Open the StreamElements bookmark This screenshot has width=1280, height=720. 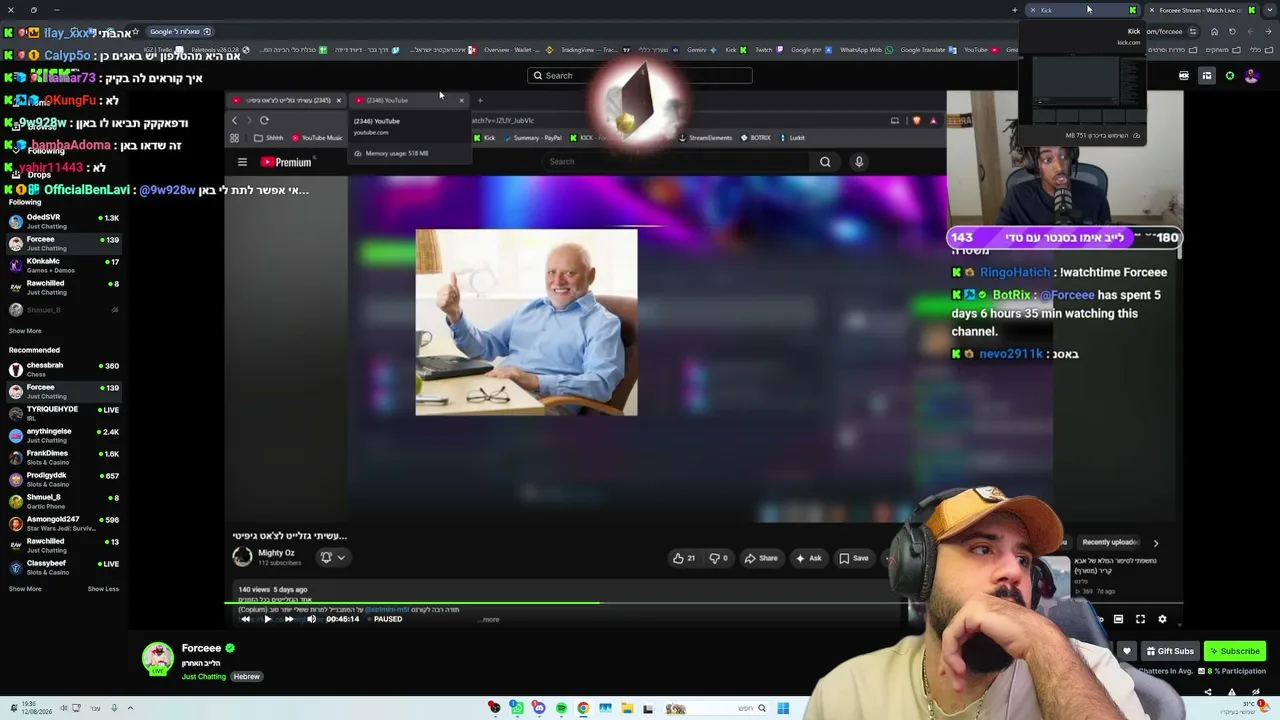706,138
